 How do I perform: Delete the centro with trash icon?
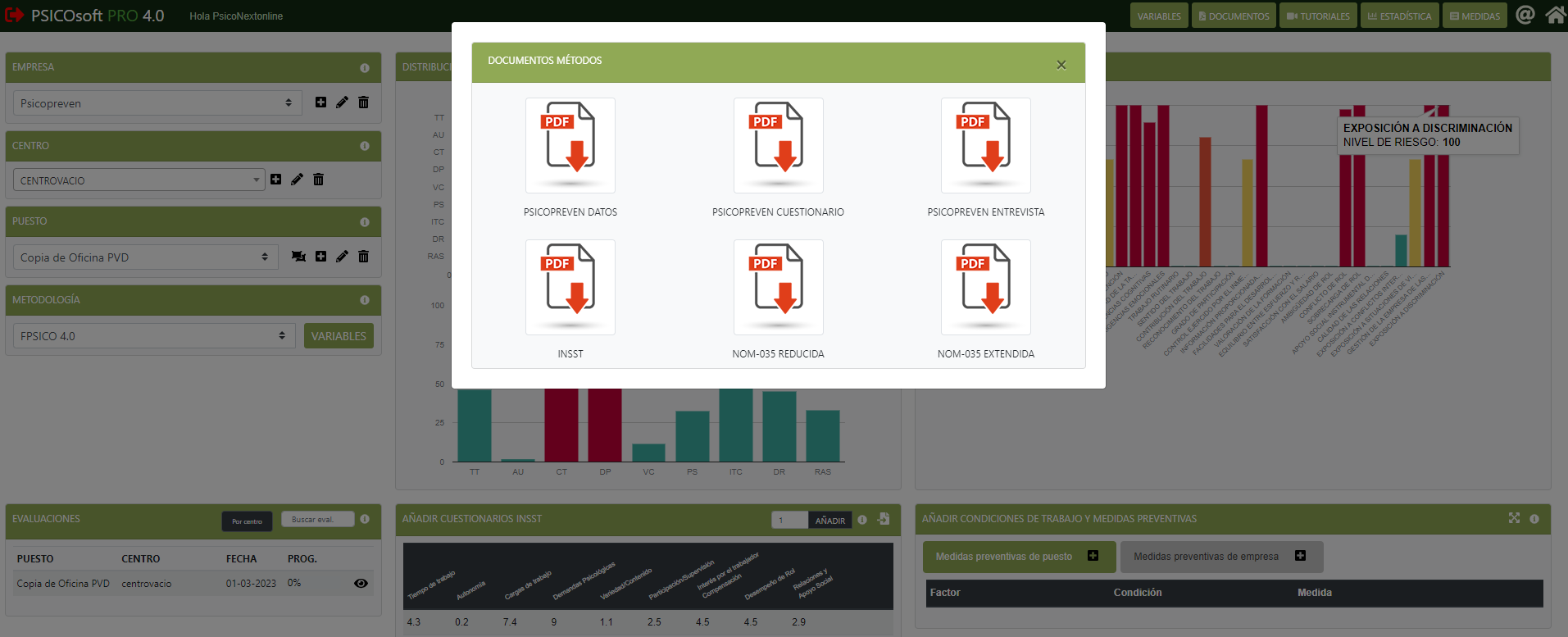pos(318,179)
